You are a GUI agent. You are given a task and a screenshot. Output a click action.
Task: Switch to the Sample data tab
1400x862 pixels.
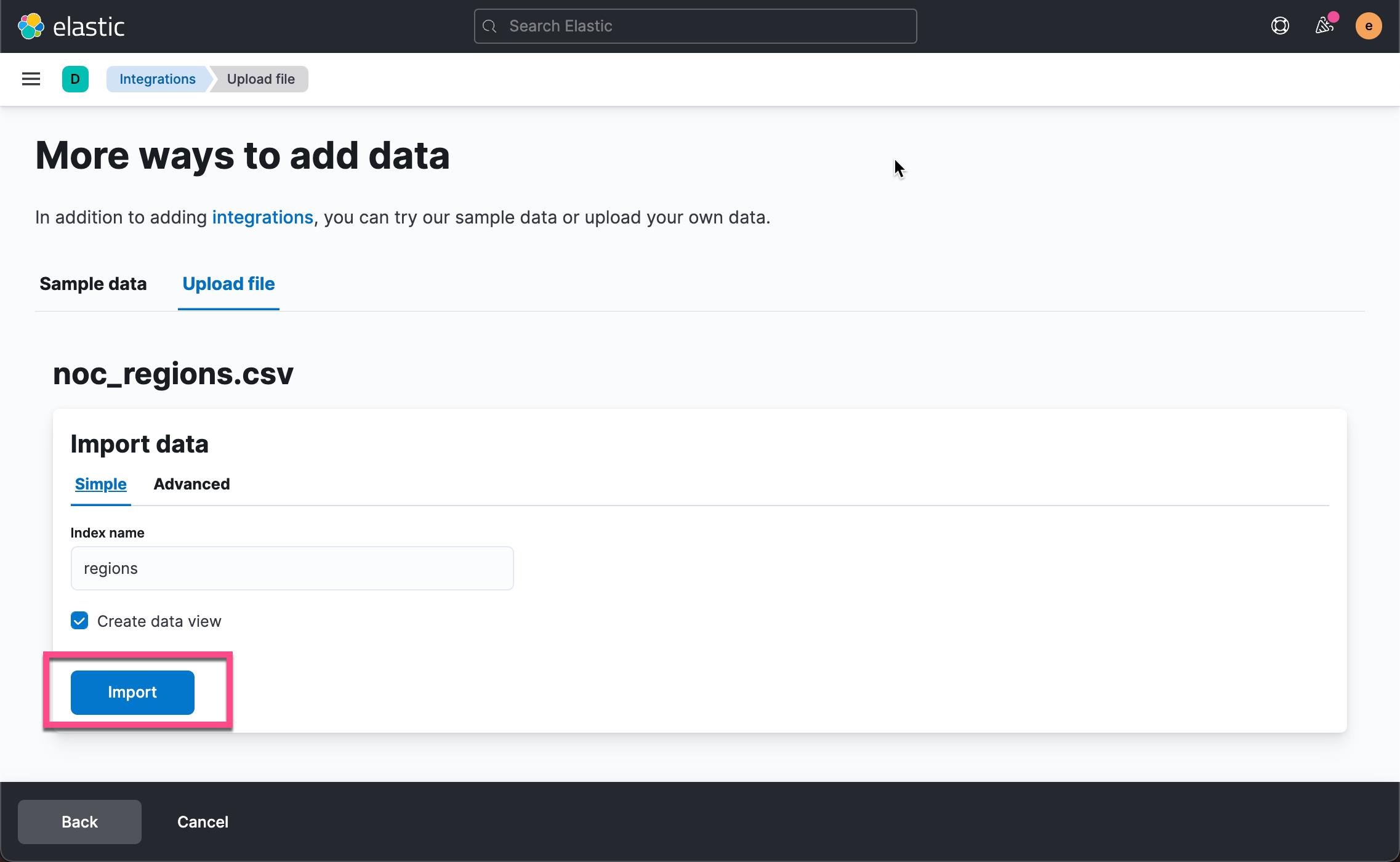pos(93,284)
